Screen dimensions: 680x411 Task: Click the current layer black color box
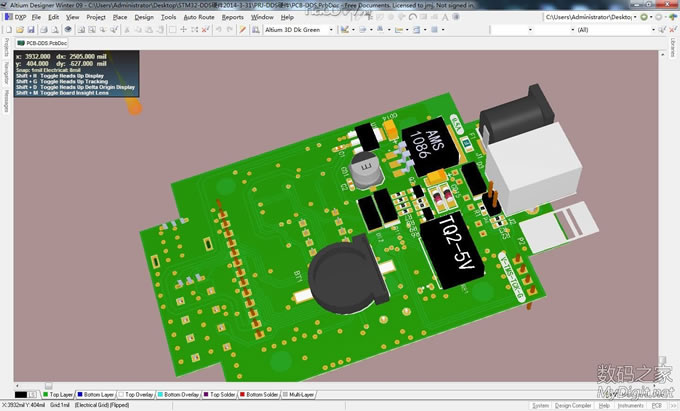(22, 395)
